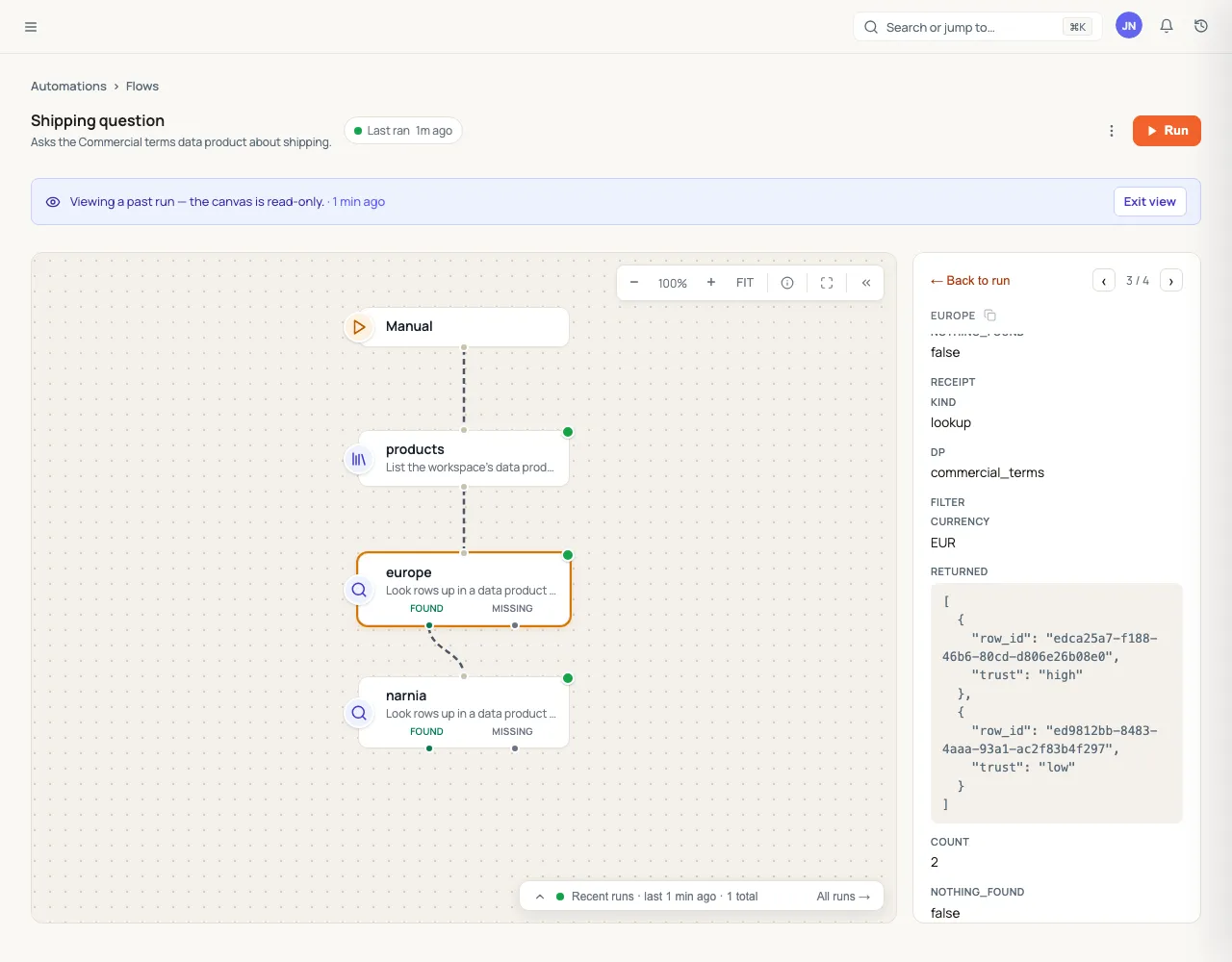Click the Manual trigger play icon
Viewport: 1232px width, 962px height.
point(359,327)
